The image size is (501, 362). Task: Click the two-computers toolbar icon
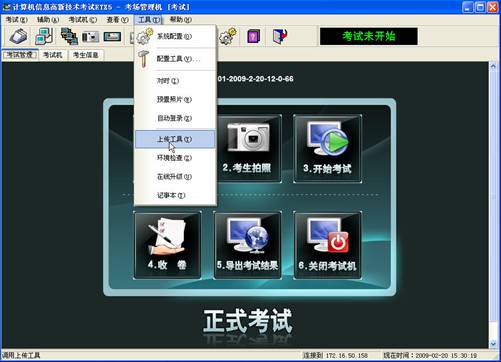coord(44,36)
